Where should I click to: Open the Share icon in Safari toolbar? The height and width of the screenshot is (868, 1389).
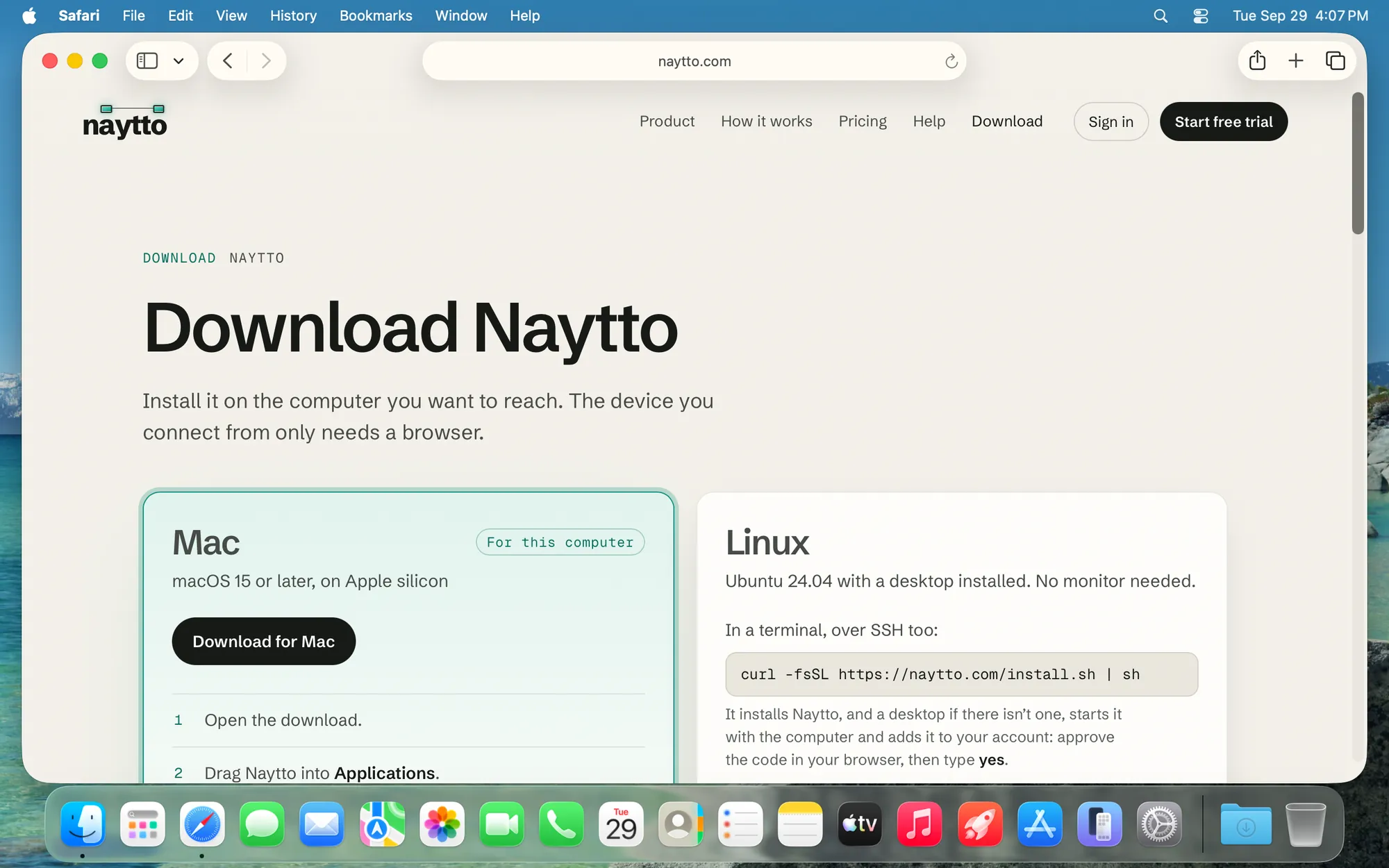coord(1257,60)
